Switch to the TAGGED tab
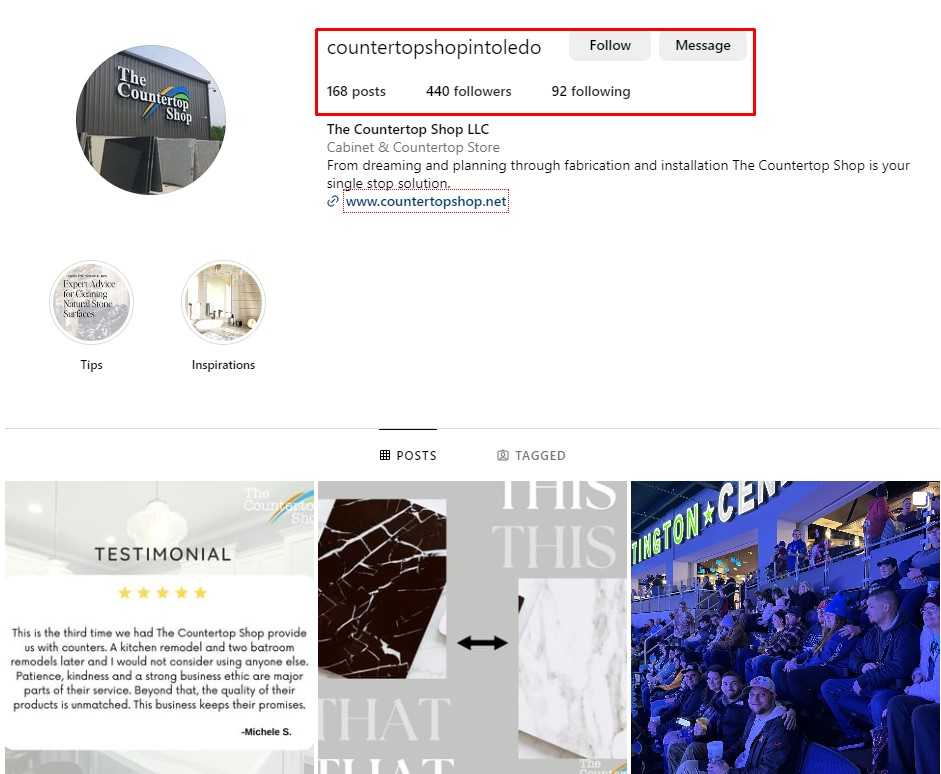This screenshot has height=774, width=941. pyautogui.click(x=531, y=455)
